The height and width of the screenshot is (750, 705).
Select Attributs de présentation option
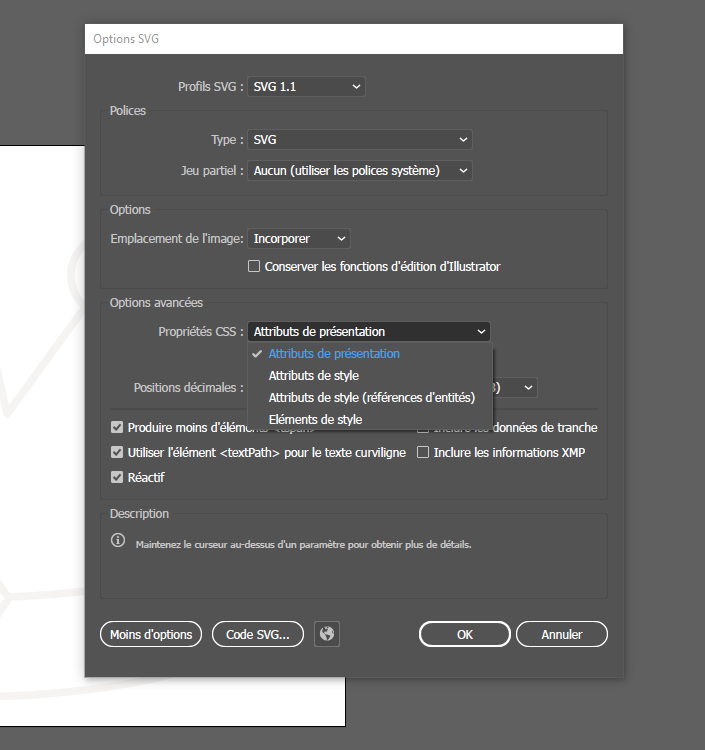334,354
